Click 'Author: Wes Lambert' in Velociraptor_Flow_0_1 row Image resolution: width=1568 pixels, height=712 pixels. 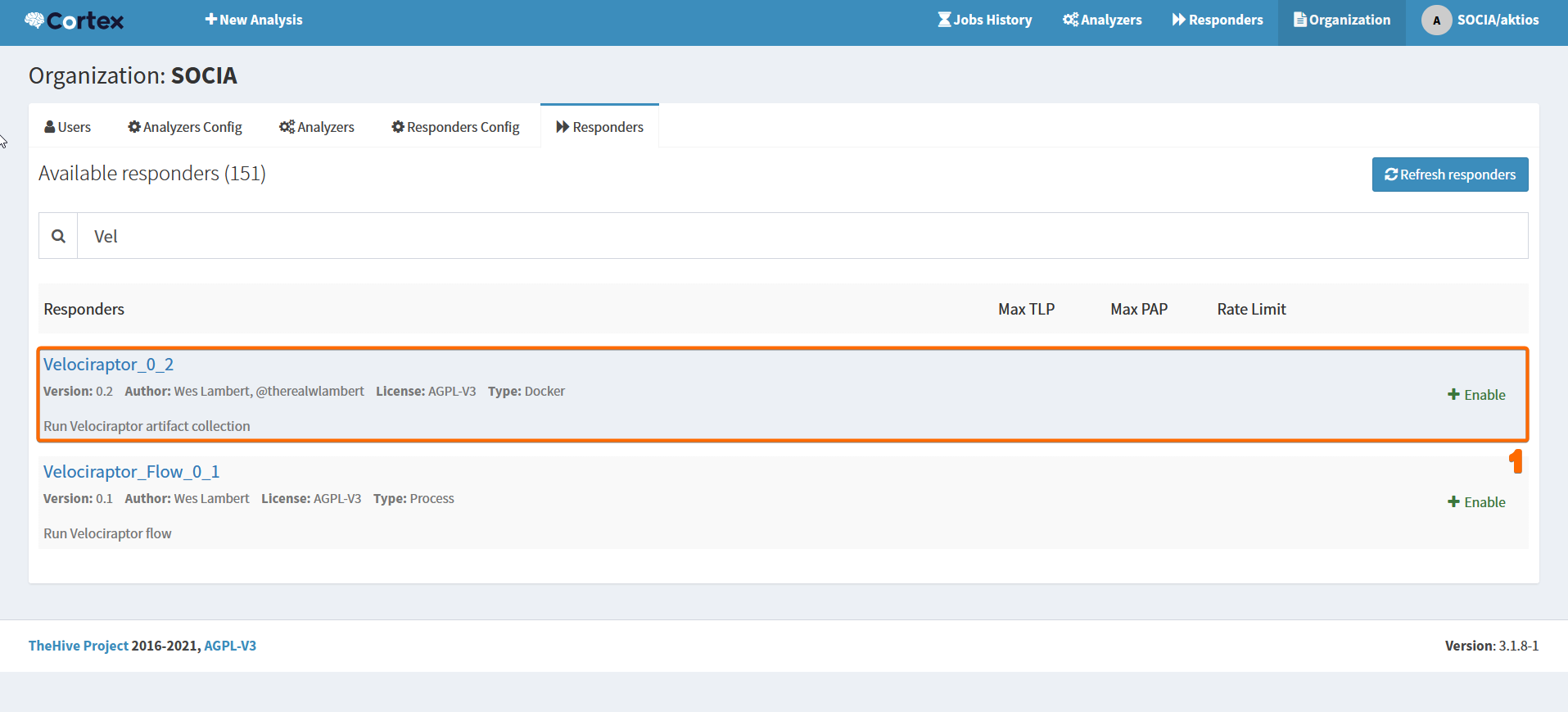[x=187, y=499]
